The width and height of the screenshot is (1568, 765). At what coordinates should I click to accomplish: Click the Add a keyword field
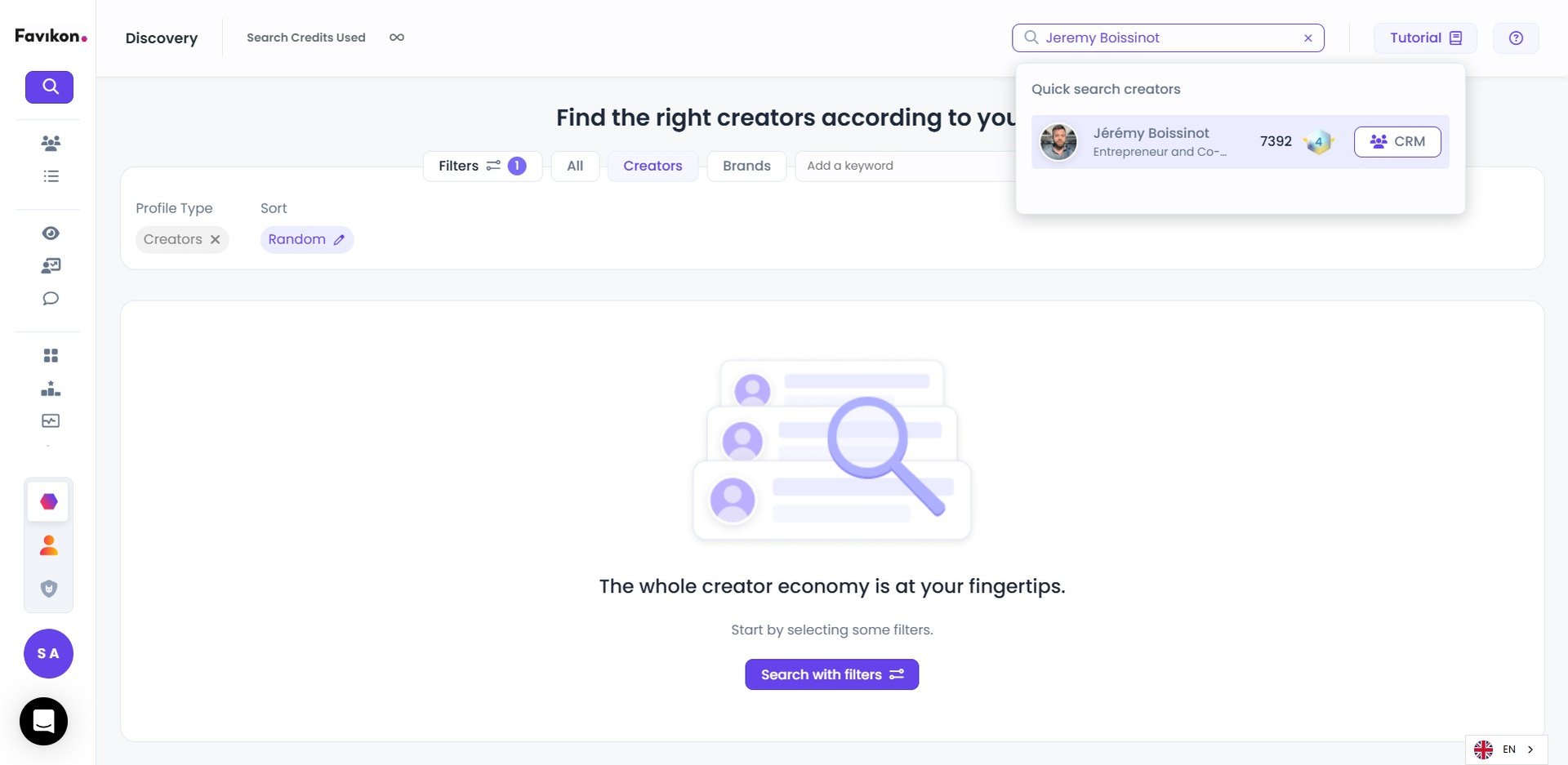click(898, 167)
